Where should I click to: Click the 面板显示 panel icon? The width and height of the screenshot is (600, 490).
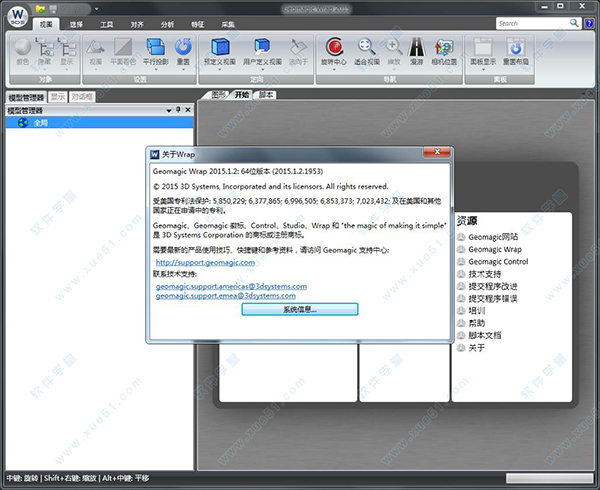(483, 47)
